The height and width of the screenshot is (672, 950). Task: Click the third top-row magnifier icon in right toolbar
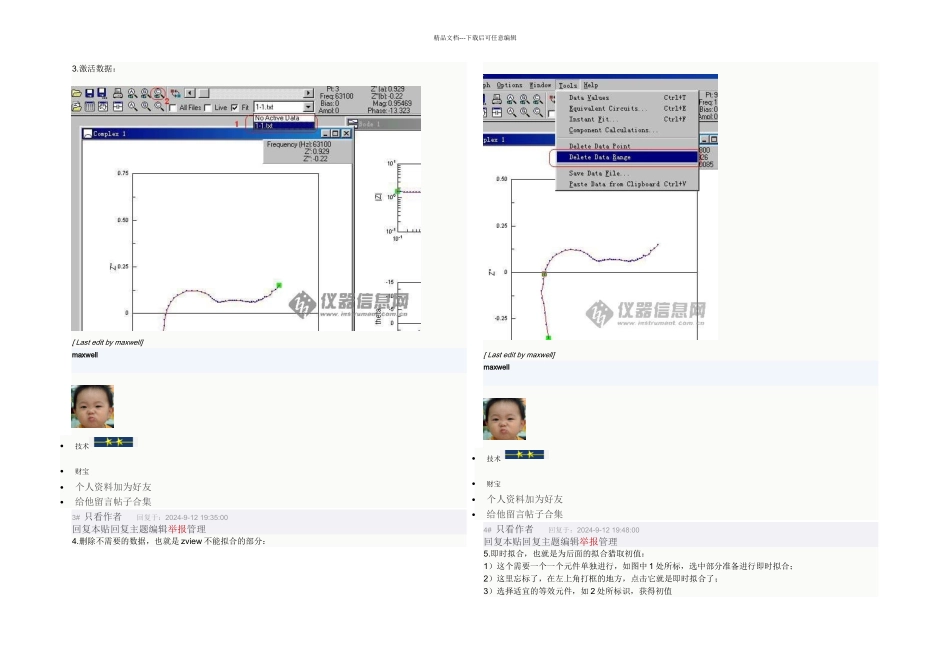tap(537, 99)
